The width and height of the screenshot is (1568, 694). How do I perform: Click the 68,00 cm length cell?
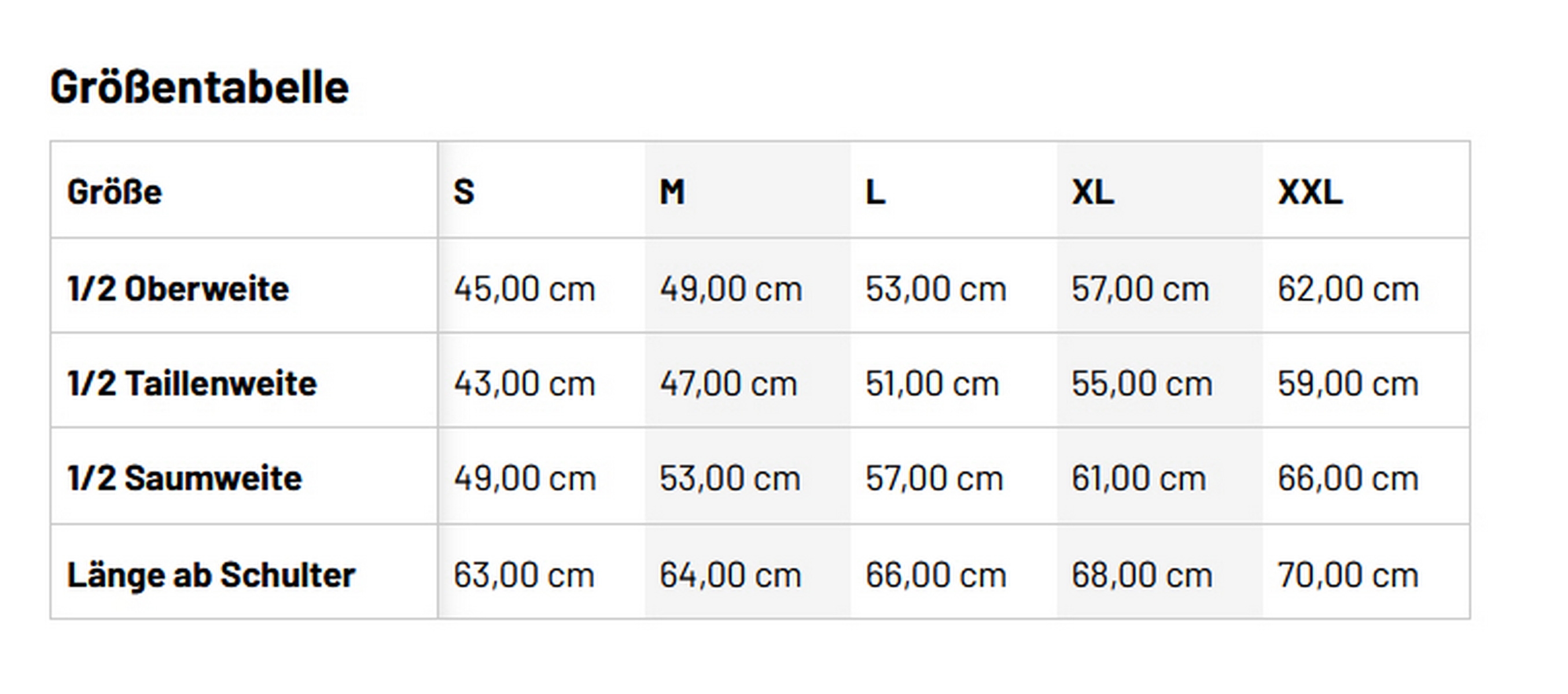(x=1142, y=575)
